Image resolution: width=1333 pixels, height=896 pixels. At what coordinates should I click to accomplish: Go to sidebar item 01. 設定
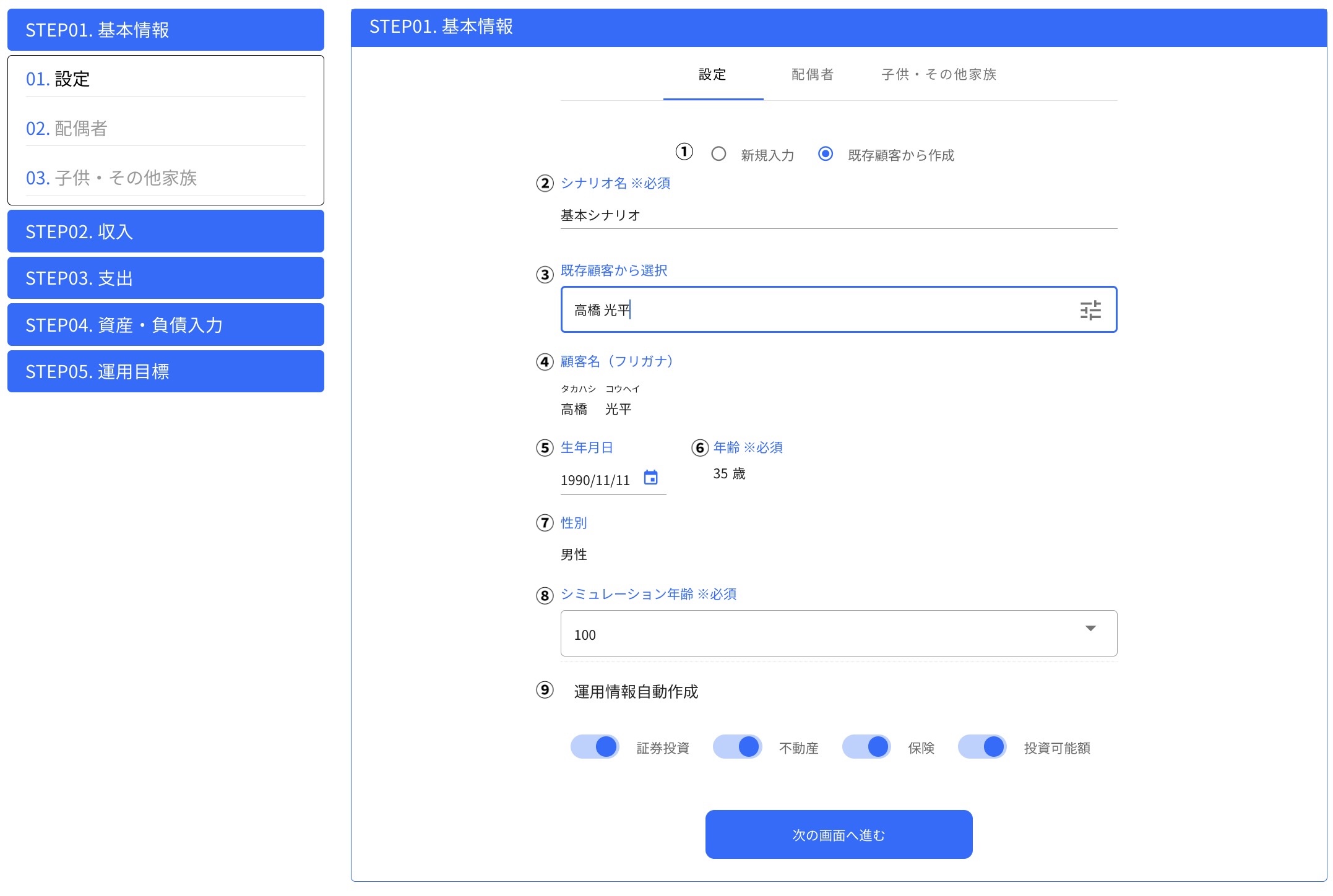tap(166, 79)
